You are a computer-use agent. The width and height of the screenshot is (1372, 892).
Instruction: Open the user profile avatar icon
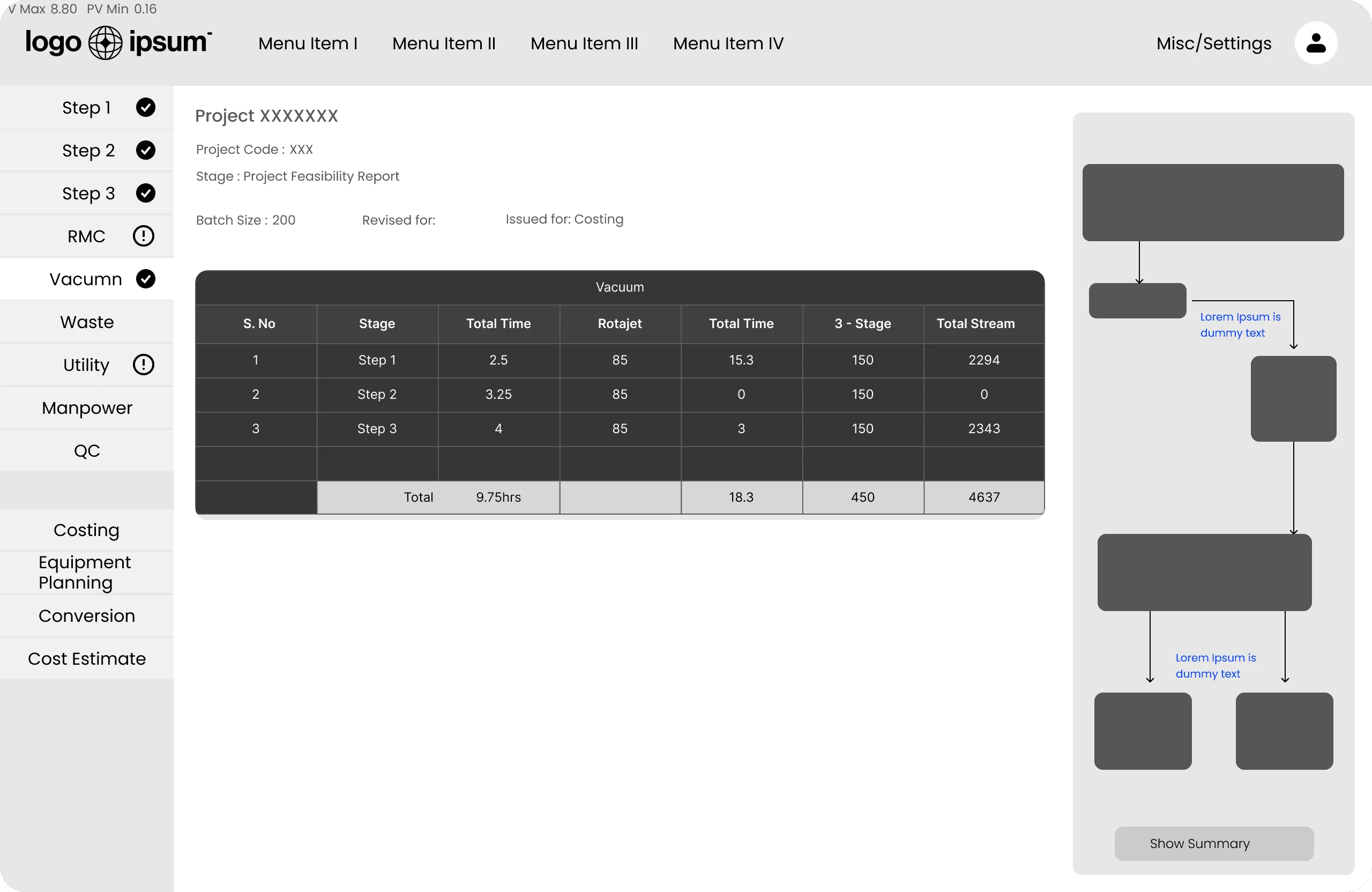(1316, 43)
